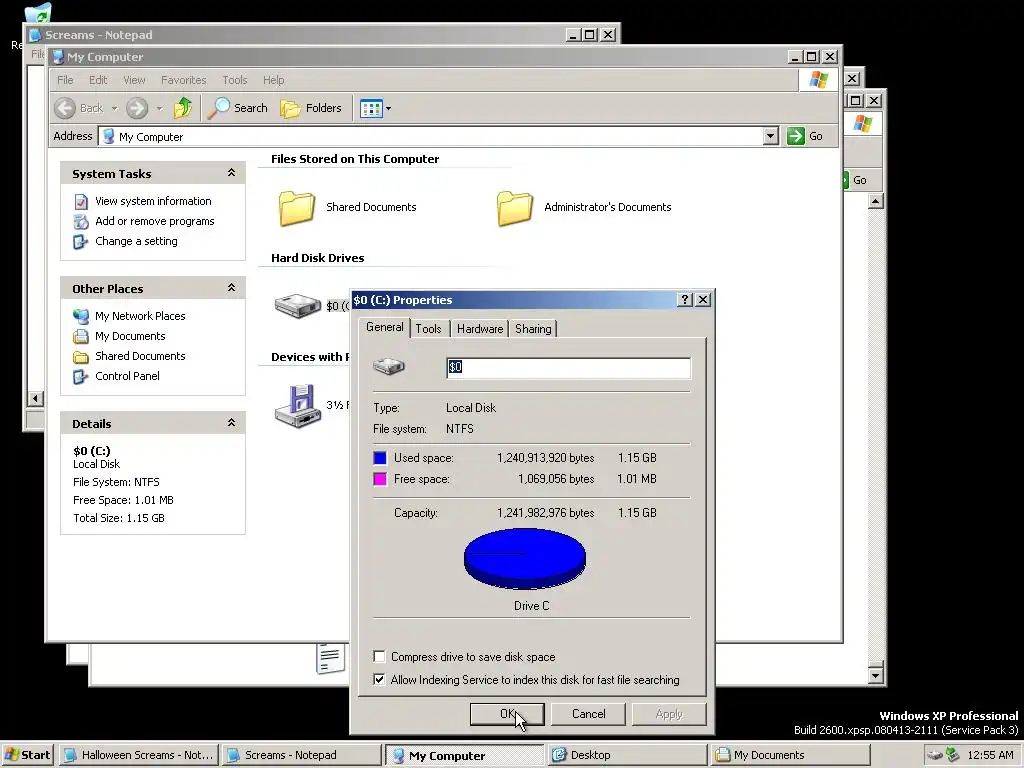The image size is (1024, 768).
Task: Uncheck Allow Indexing Service checkbox
Action: (x=379, y=679)
